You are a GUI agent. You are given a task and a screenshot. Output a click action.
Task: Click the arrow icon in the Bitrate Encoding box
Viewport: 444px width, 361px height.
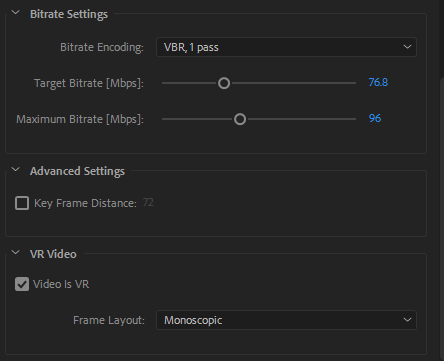coord(407,47)
